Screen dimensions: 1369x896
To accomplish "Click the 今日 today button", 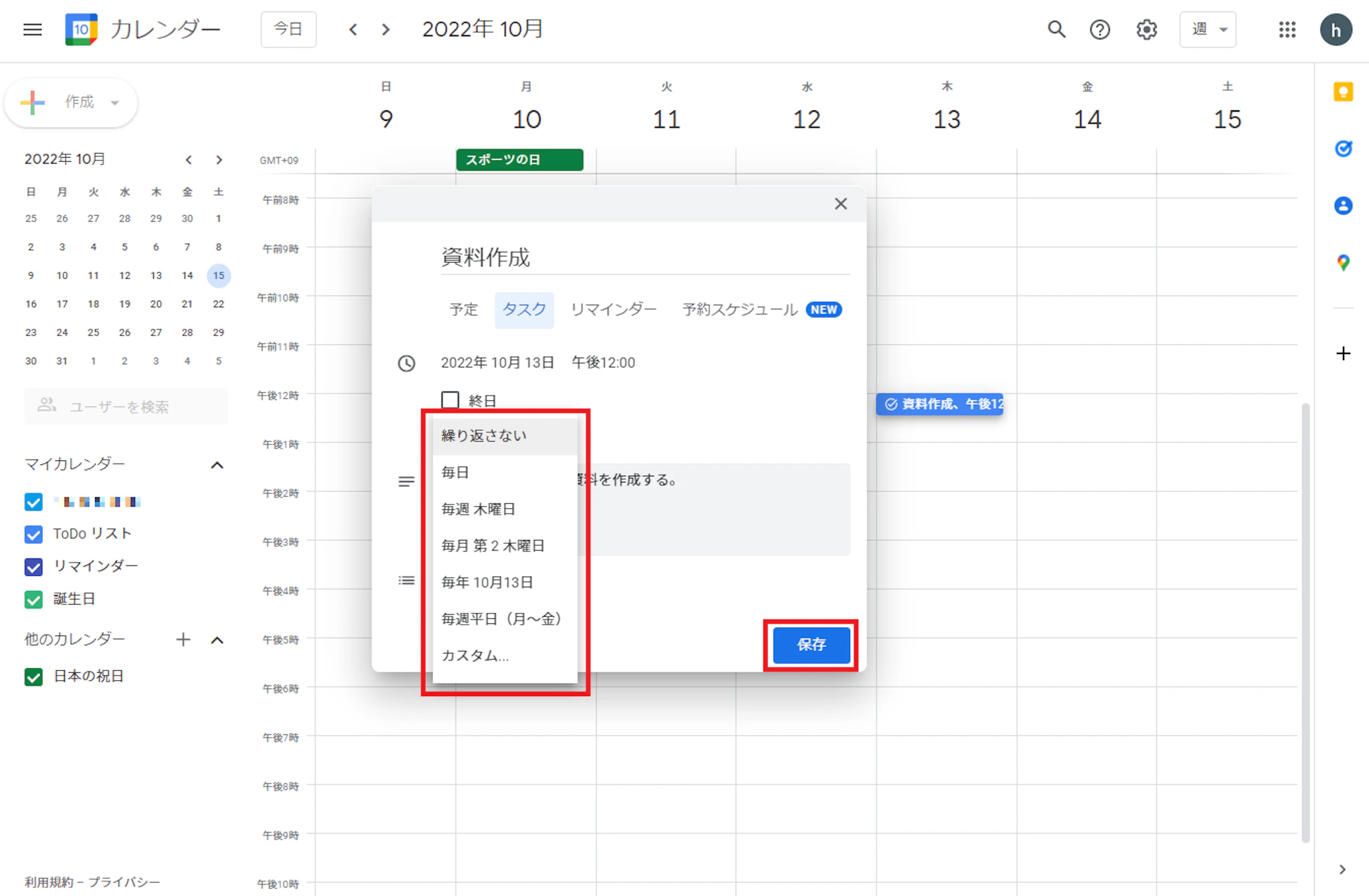I will tap(288, 29).
